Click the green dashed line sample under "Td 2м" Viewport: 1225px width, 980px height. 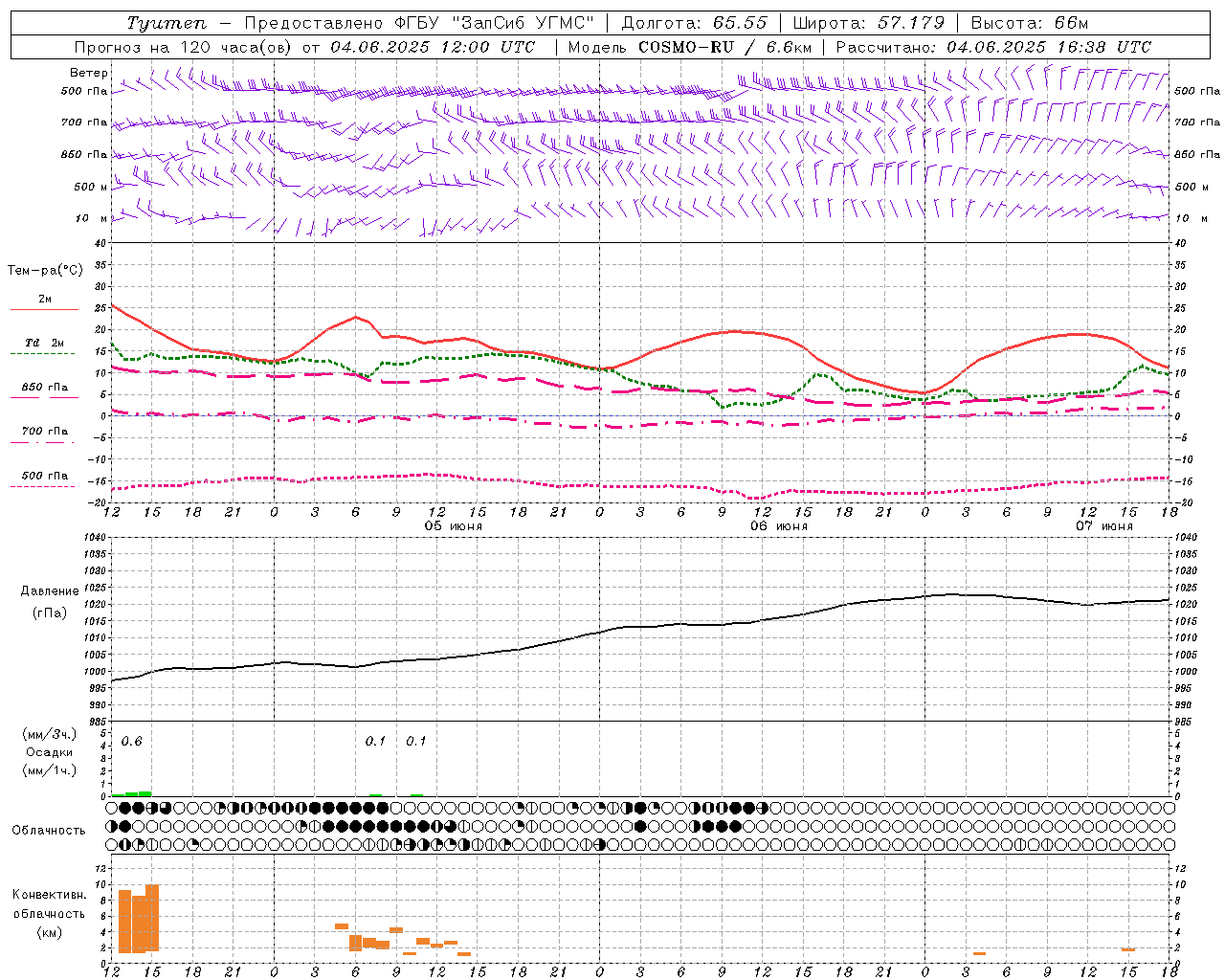pos(44,353)
